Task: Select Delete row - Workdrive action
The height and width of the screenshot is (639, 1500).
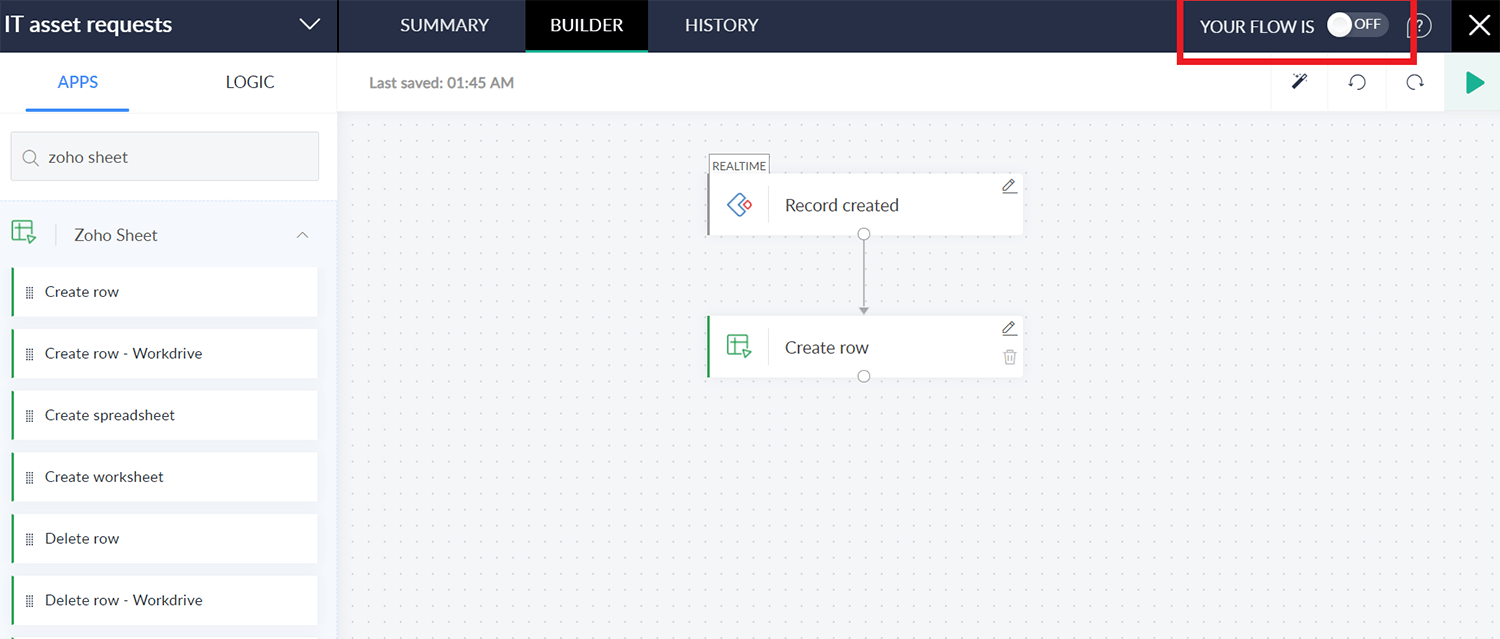Action: [x=165, y=600]
